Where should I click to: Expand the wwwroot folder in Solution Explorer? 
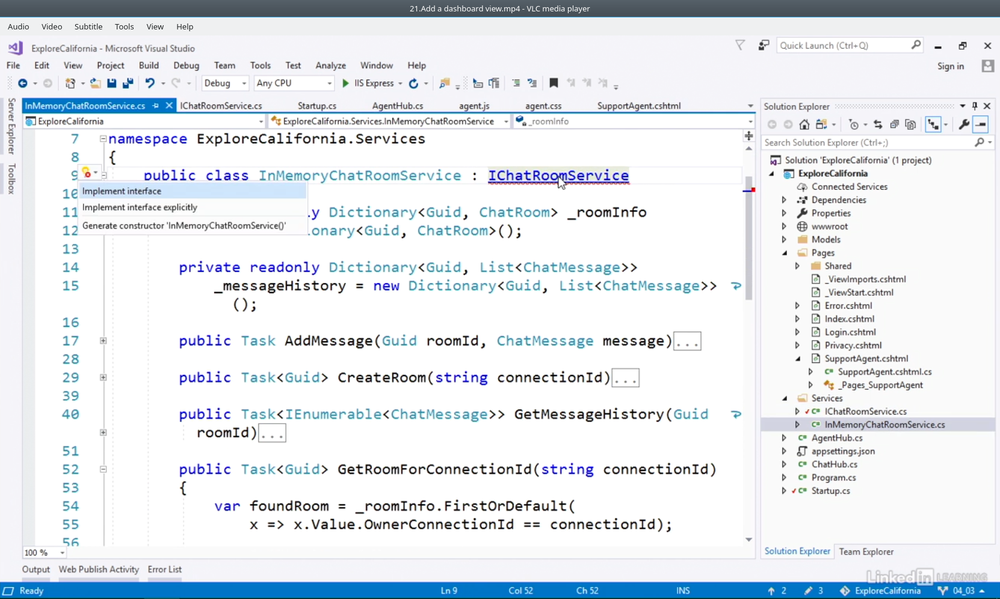coord(784,226)
